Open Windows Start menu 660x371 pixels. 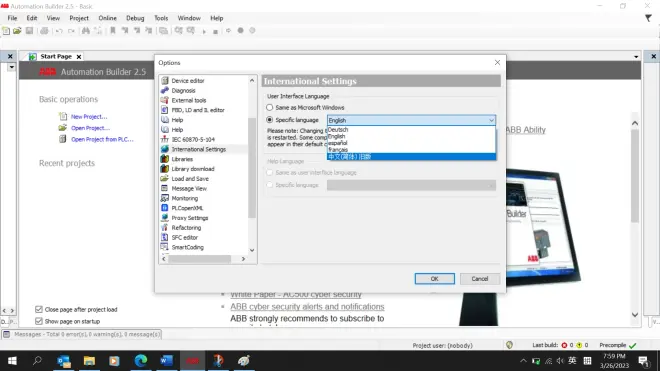(x=12, y=361)
